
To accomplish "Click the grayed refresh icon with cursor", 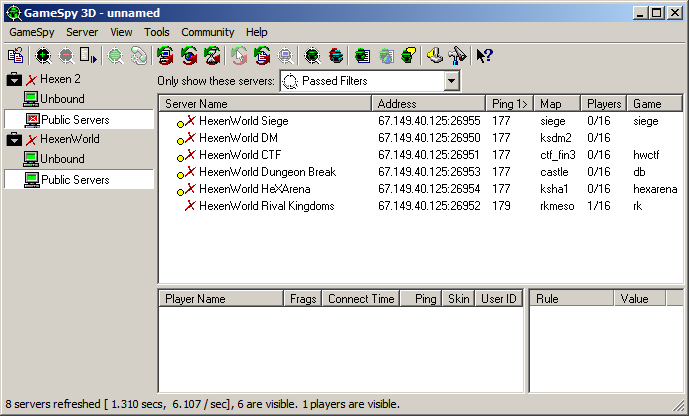I will click(x=239, y=56).
